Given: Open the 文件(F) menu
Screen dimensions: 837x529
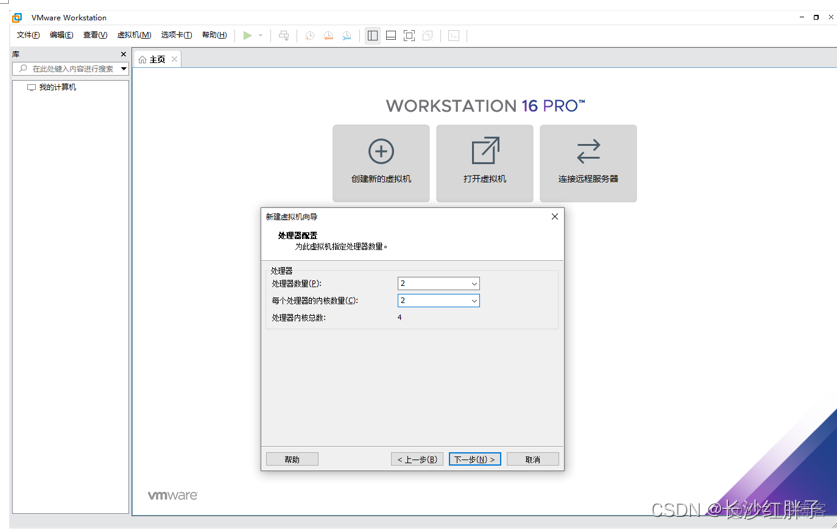Looking at the screenshot, I should (x=28, y=35).
